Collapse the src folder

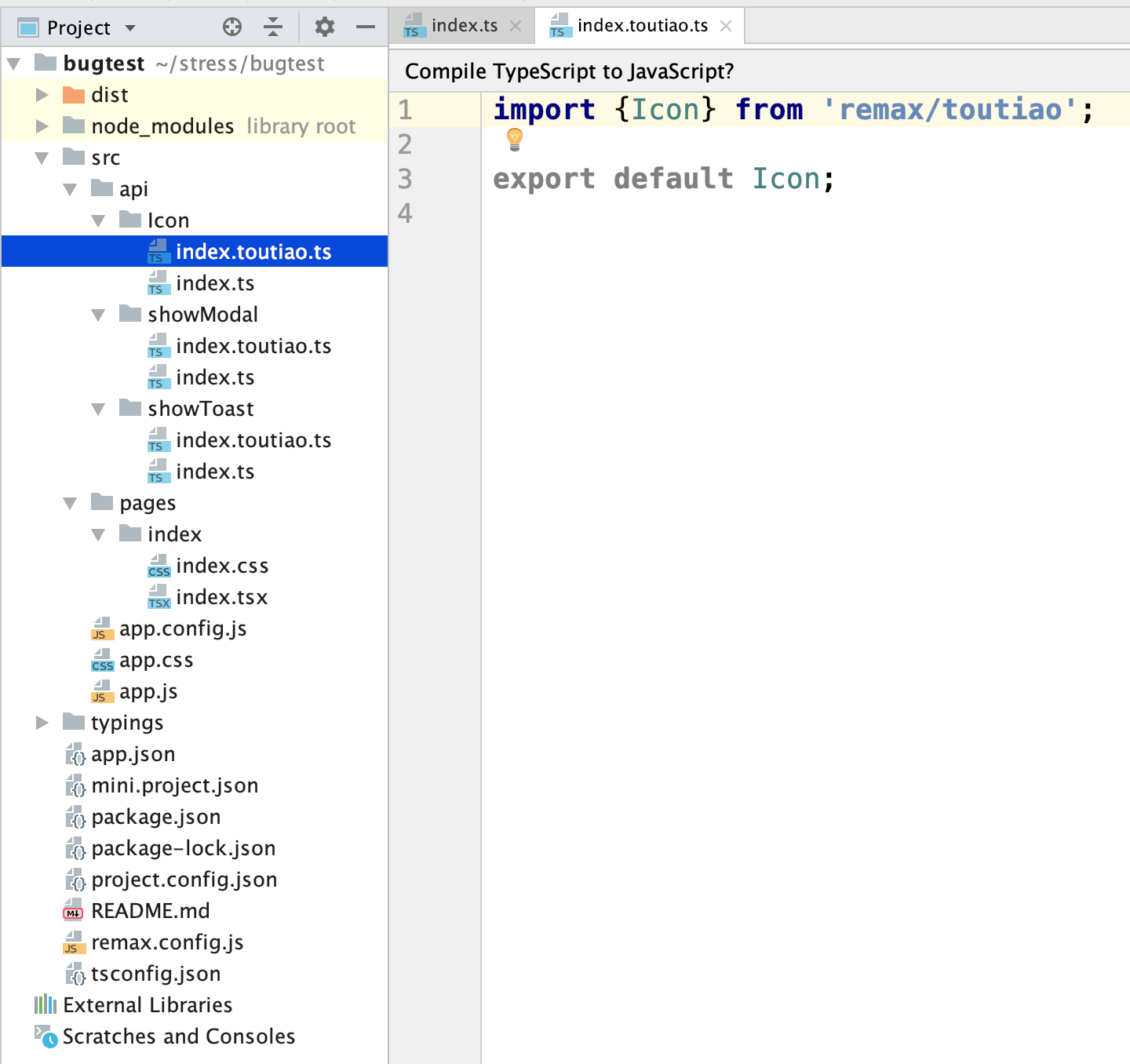point(42,158)
